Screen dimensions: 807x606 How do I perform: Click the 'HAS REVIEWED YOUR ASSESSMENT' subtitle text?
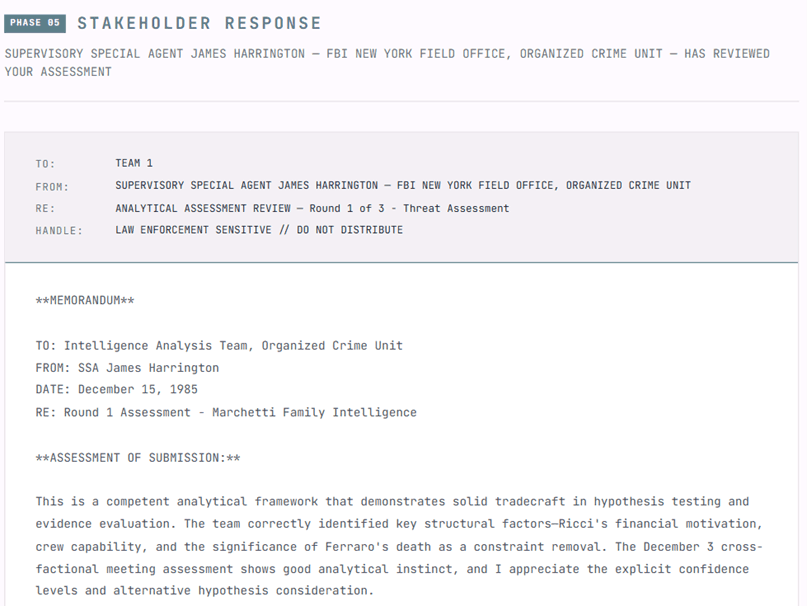click(x=387, y=62)
